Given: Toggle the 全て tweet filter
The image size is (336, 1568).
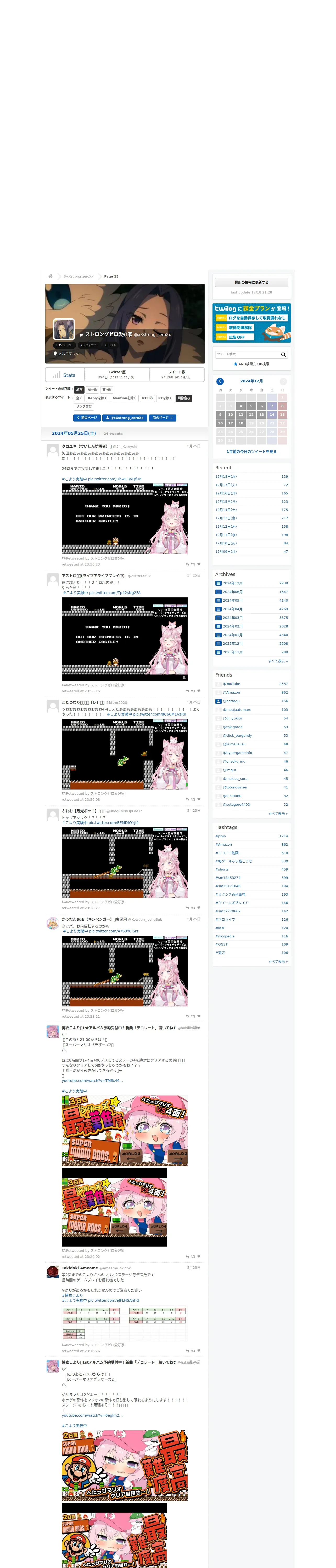Looking at the screenshot, I should [79, 398].
